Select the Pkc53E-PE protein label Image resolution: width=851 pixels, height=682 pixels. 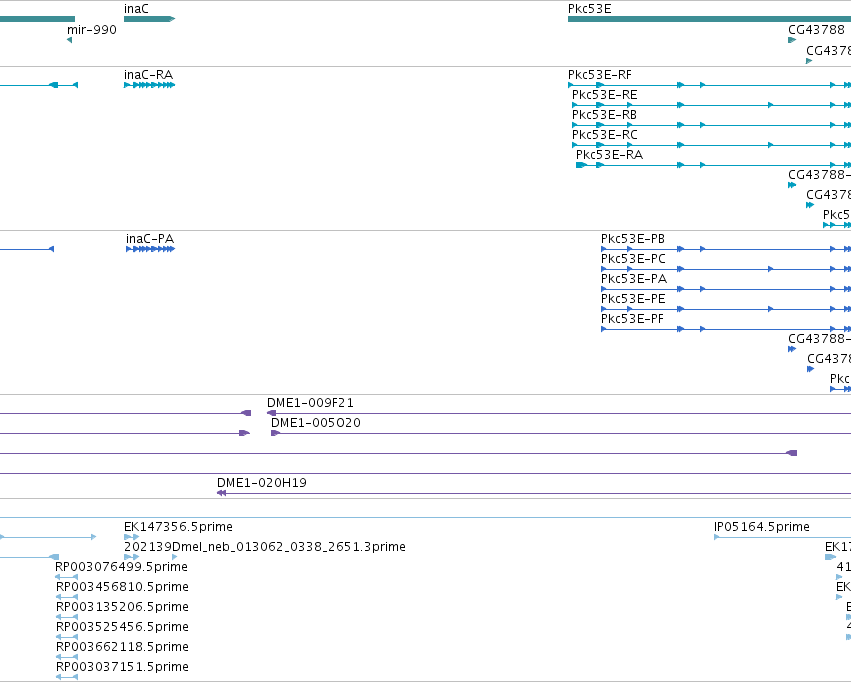click(633, 299)
